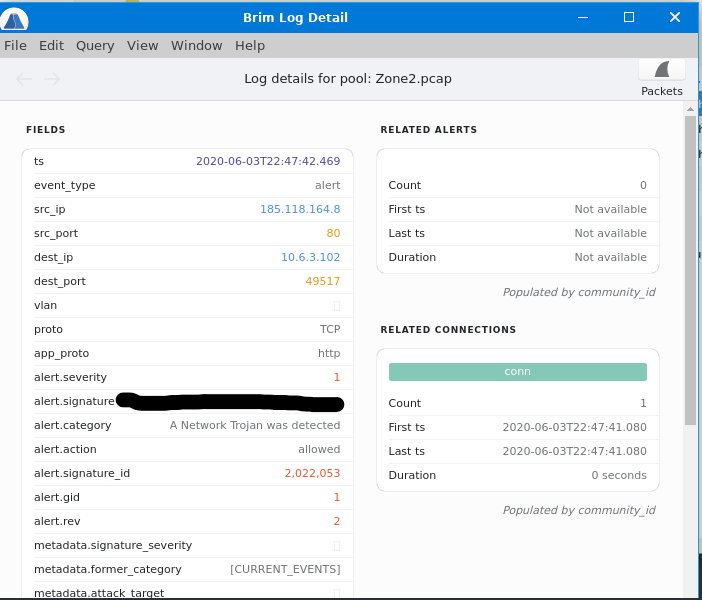This screenshot has width=702, height=600.
Task: Click the scrollbar up arrow
Action: (x=690, y=109)
